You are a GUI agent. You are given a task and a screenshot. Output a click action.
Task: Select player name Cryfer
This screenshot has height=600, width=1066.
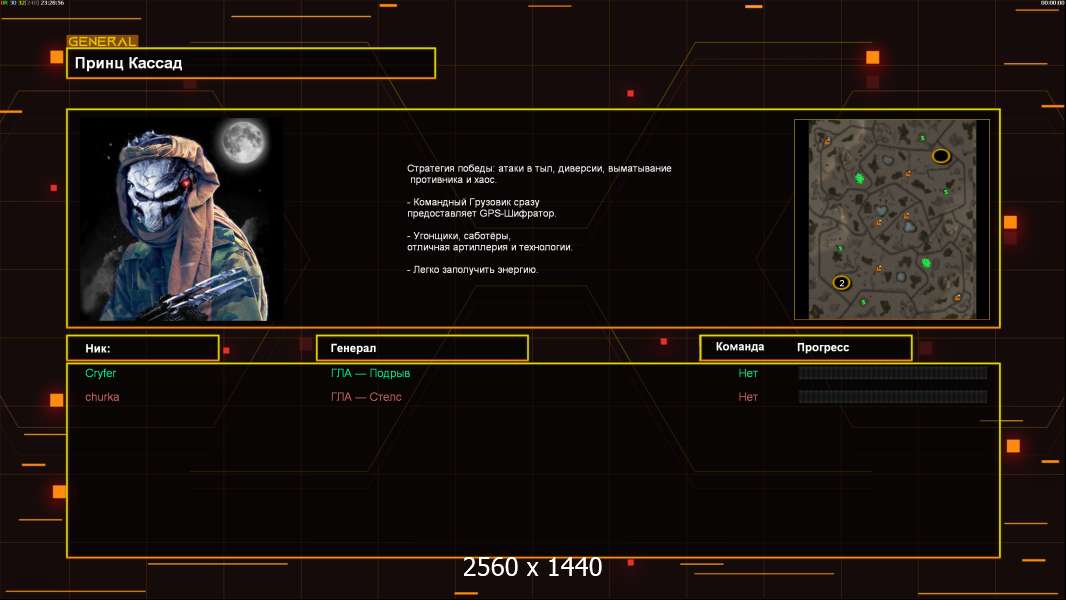point(101,373)
